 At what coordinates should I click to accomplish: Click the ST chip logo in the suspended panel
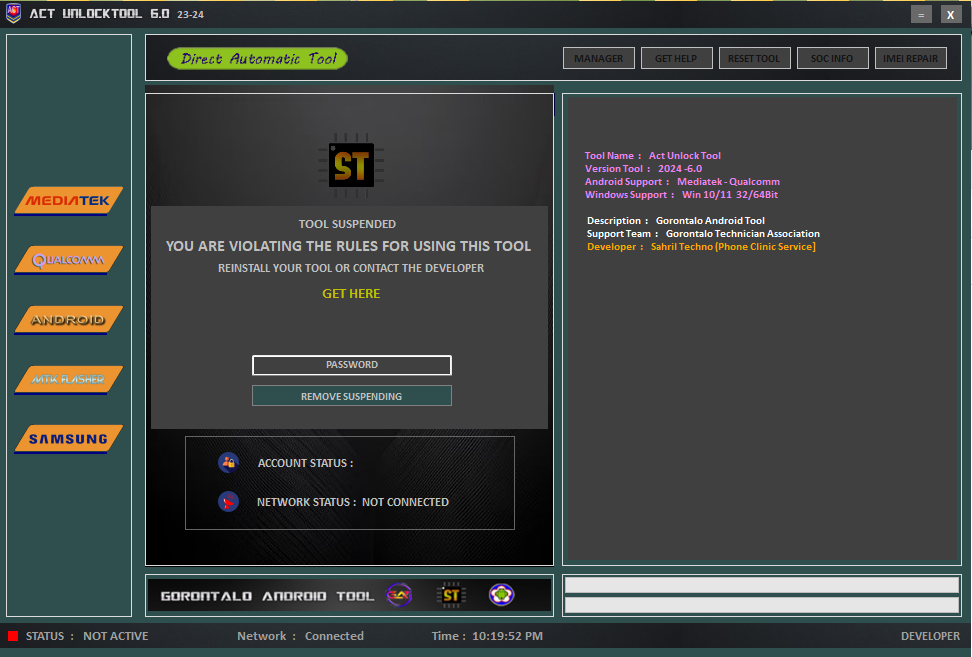(x=351, y=166)
